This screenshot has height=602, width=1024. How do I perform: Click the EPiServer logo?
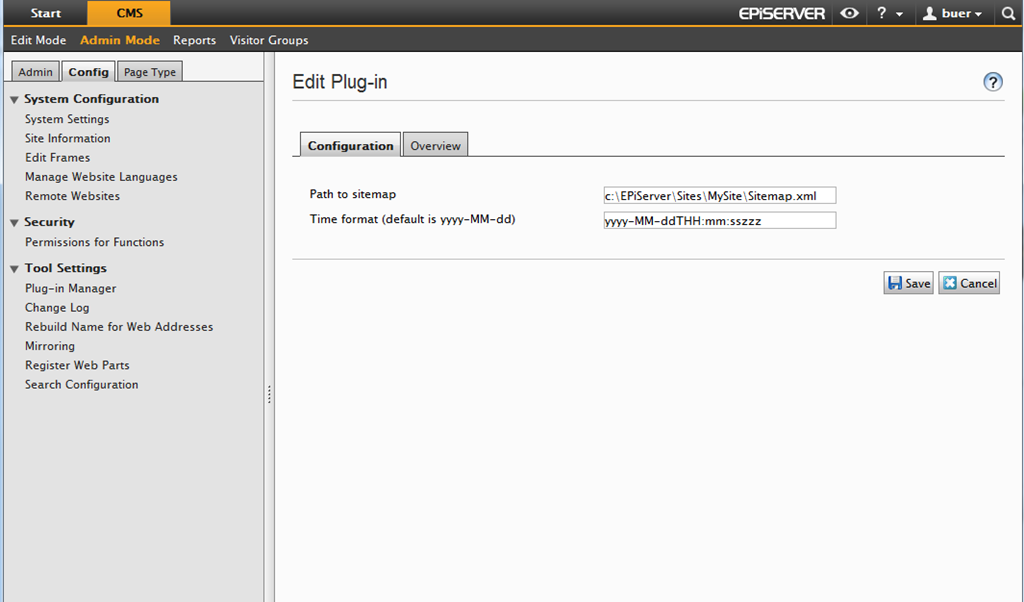coord(782,14)
